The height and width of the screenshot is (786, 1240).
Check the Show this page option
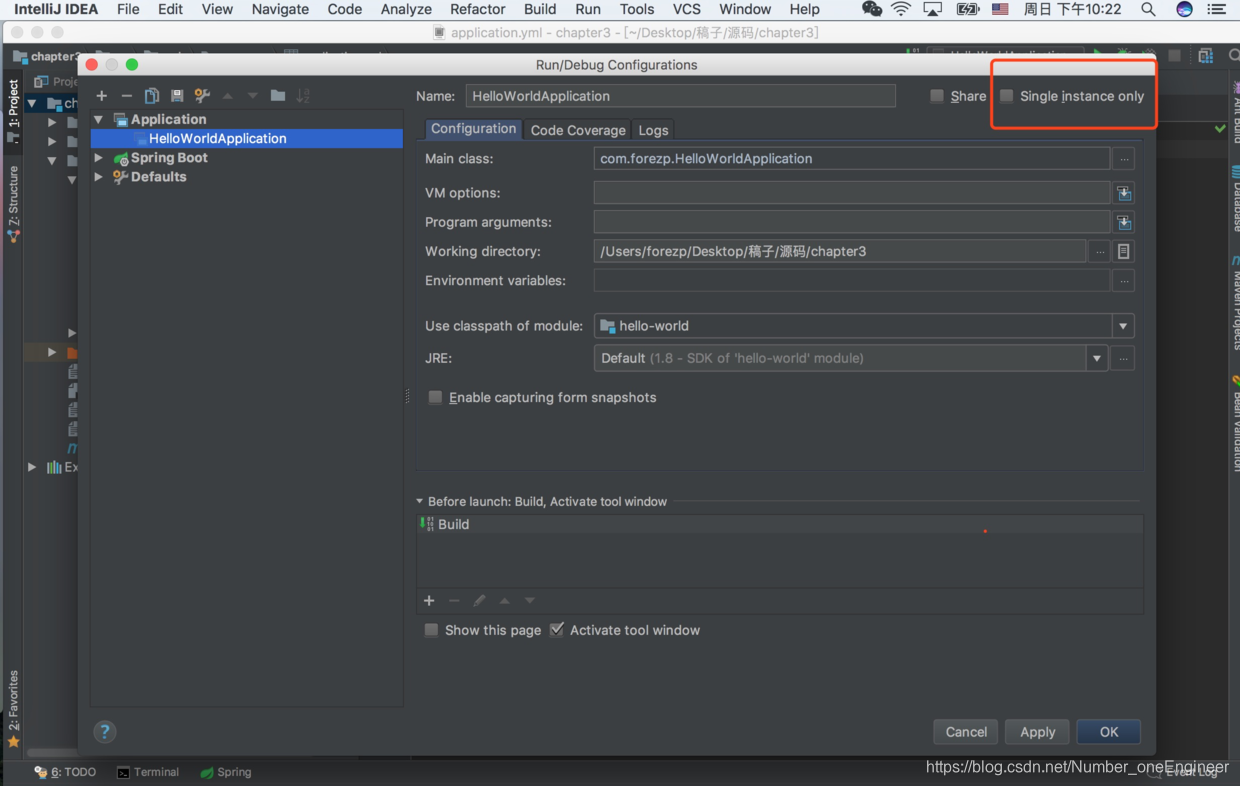[431, 631]
